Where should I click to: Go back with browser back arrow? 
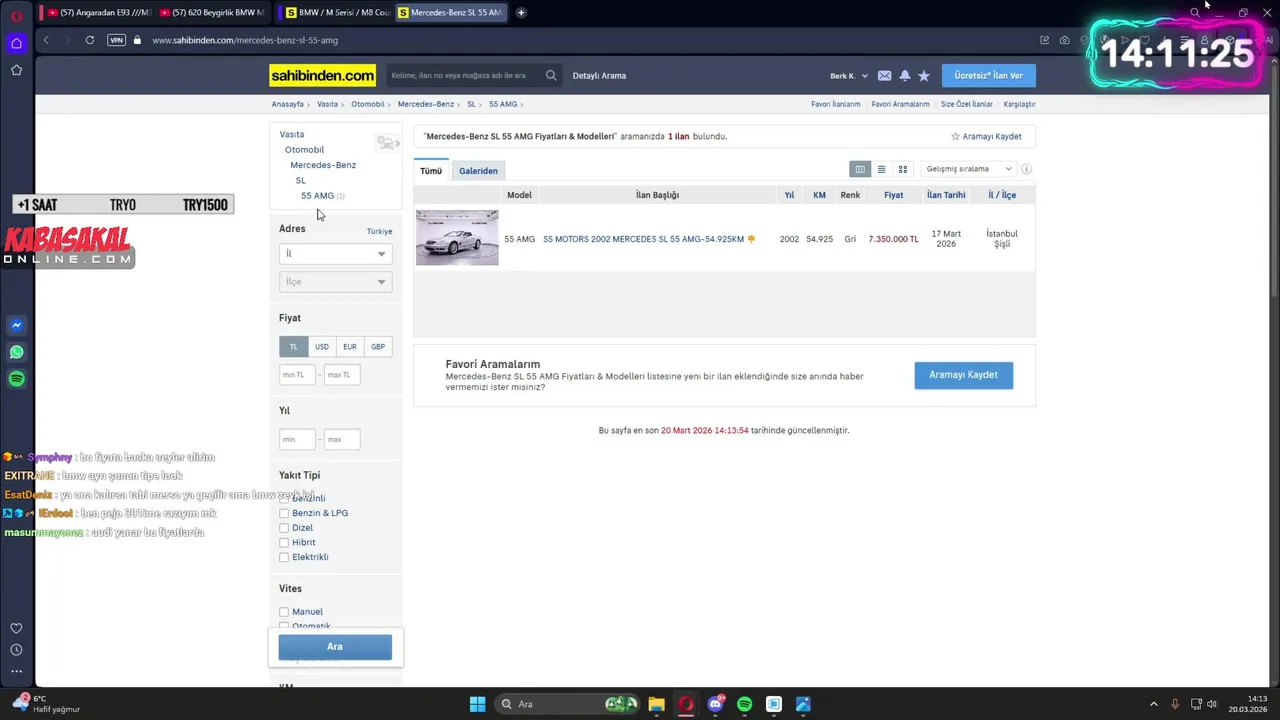(x=46, y=40)
